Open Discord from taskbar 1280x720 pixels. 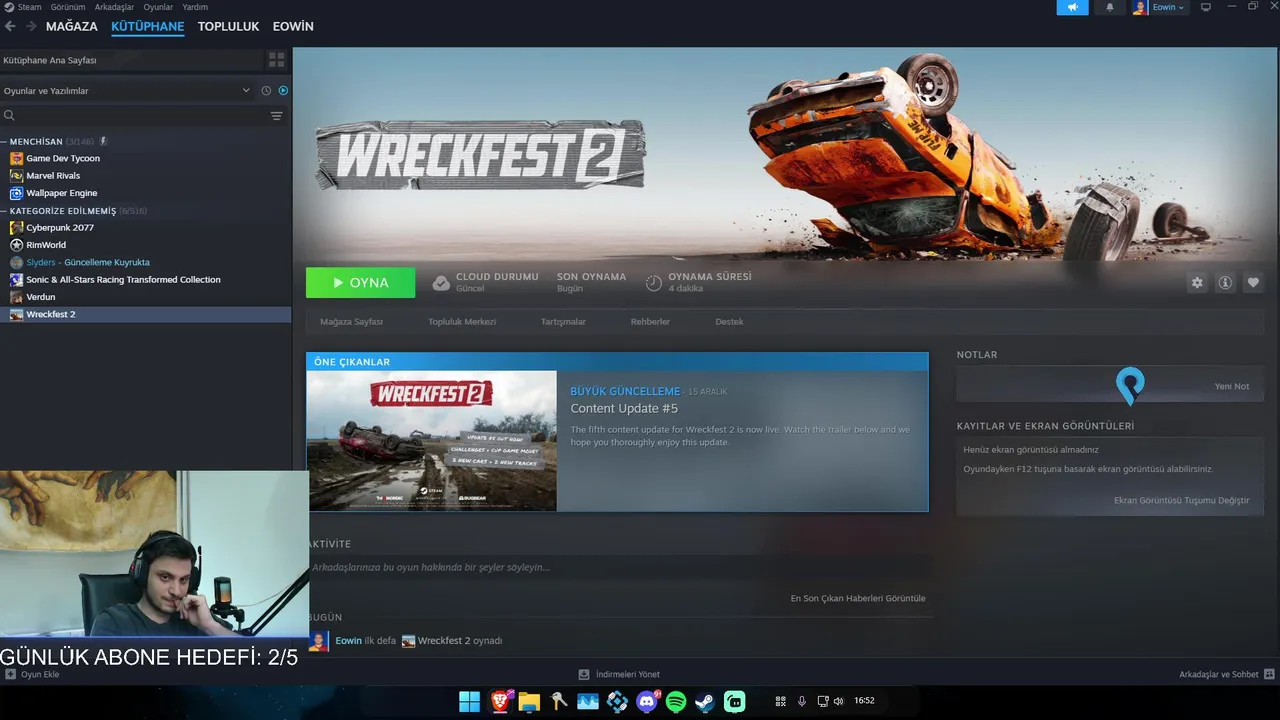(x=647, y=702)
